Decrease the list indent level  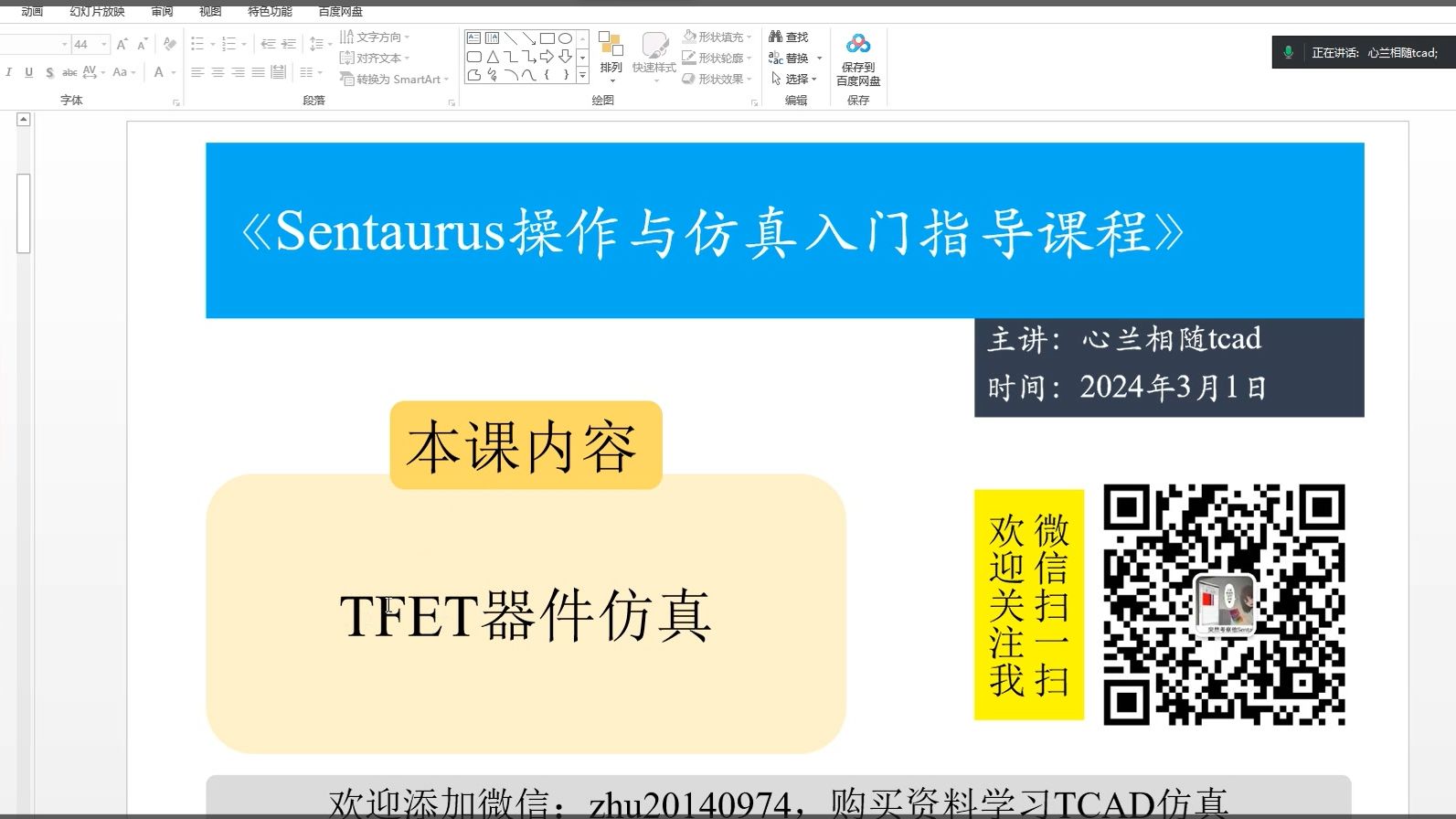pyautogui.click(x=268, y=43)
